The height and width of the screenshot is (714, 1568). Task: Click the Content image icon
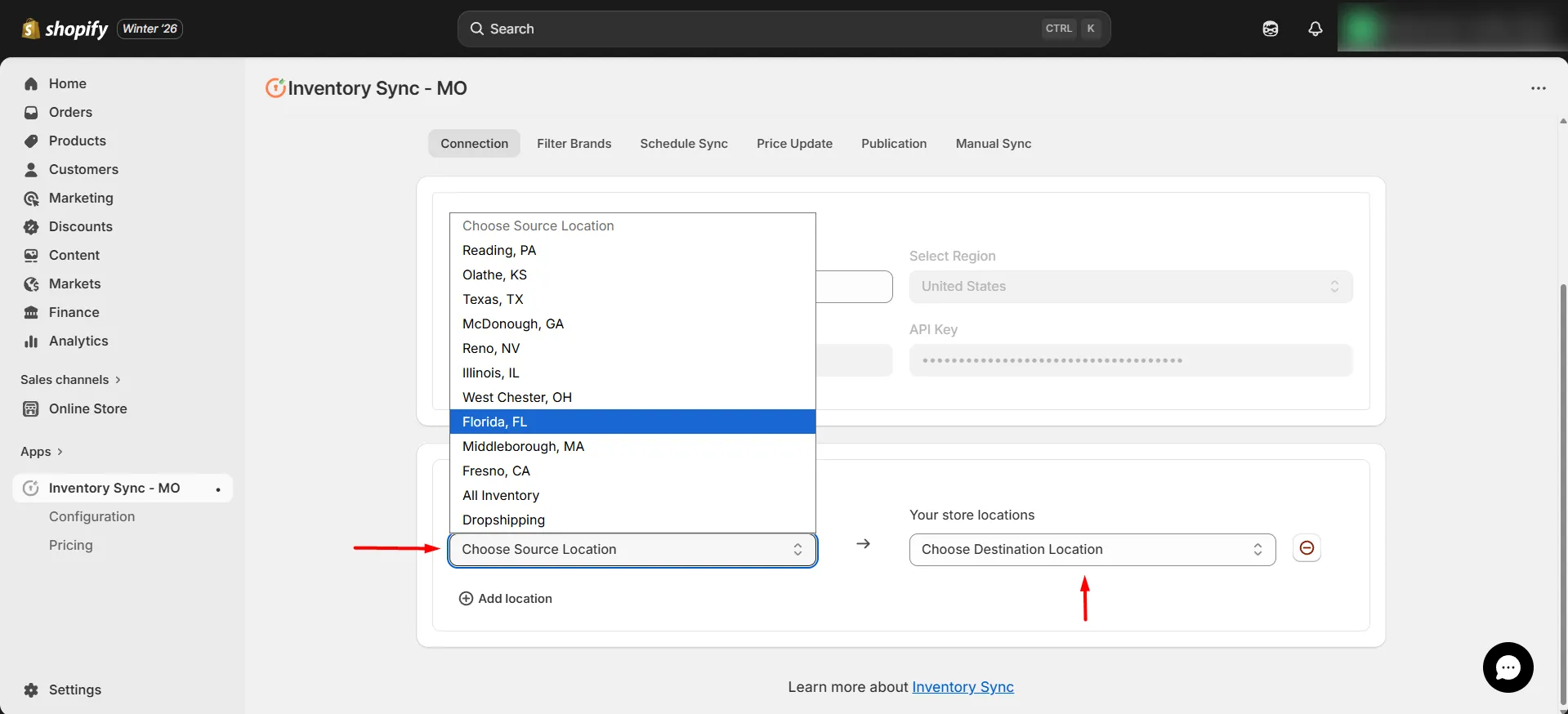pos(31,255)
